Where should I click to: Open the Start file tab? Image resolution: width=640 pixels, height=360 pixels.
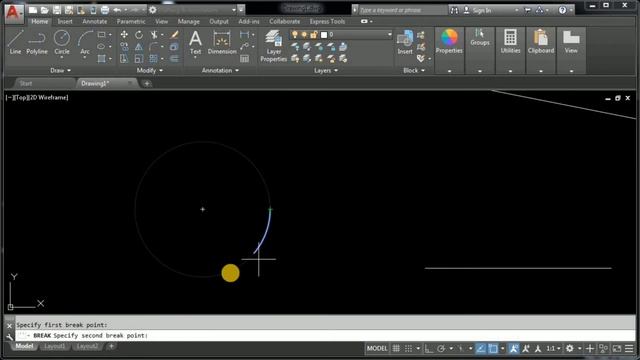coord(26,83)
